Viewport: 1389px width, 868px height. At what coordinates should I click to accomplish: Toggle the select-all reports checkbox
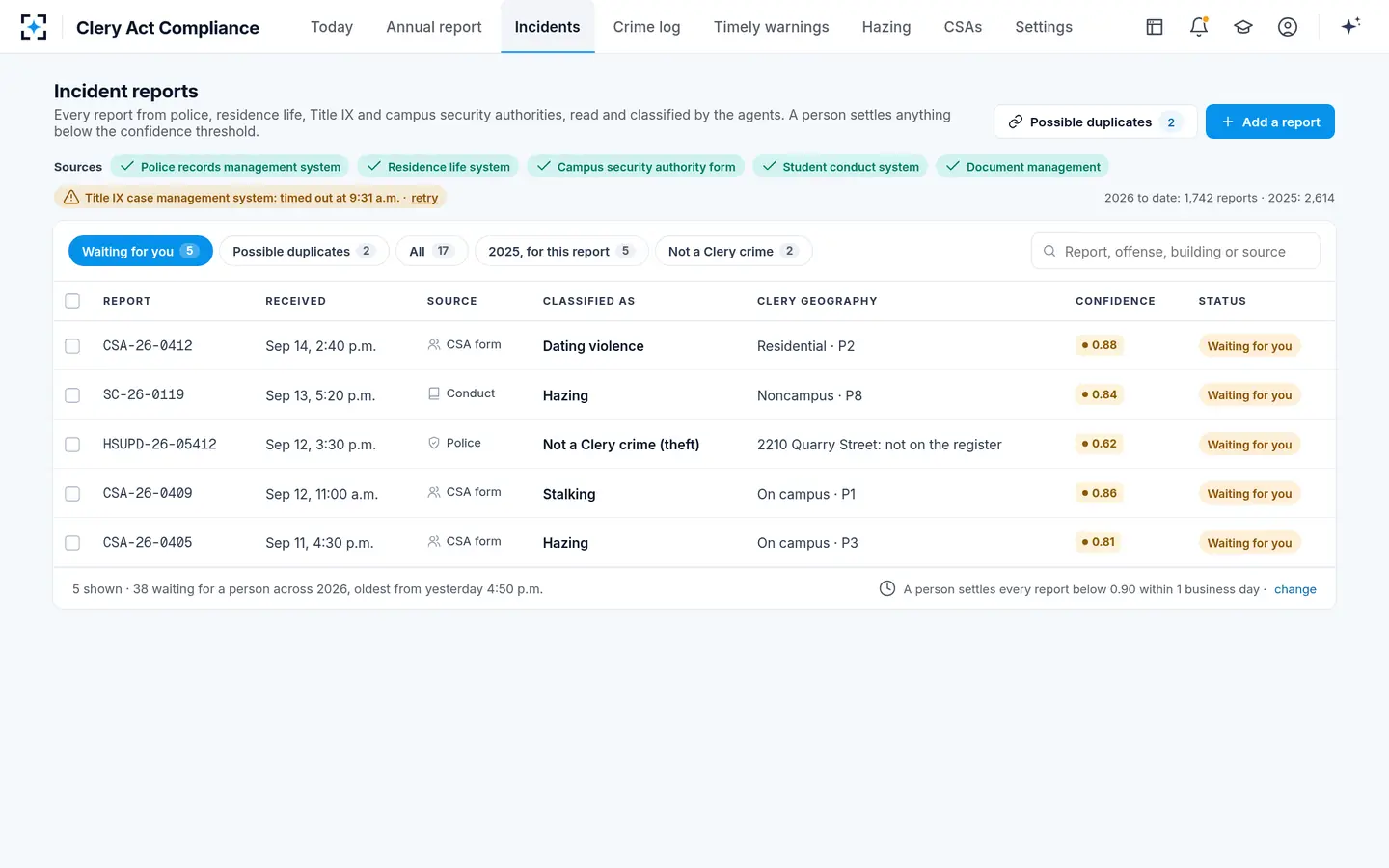72,301
